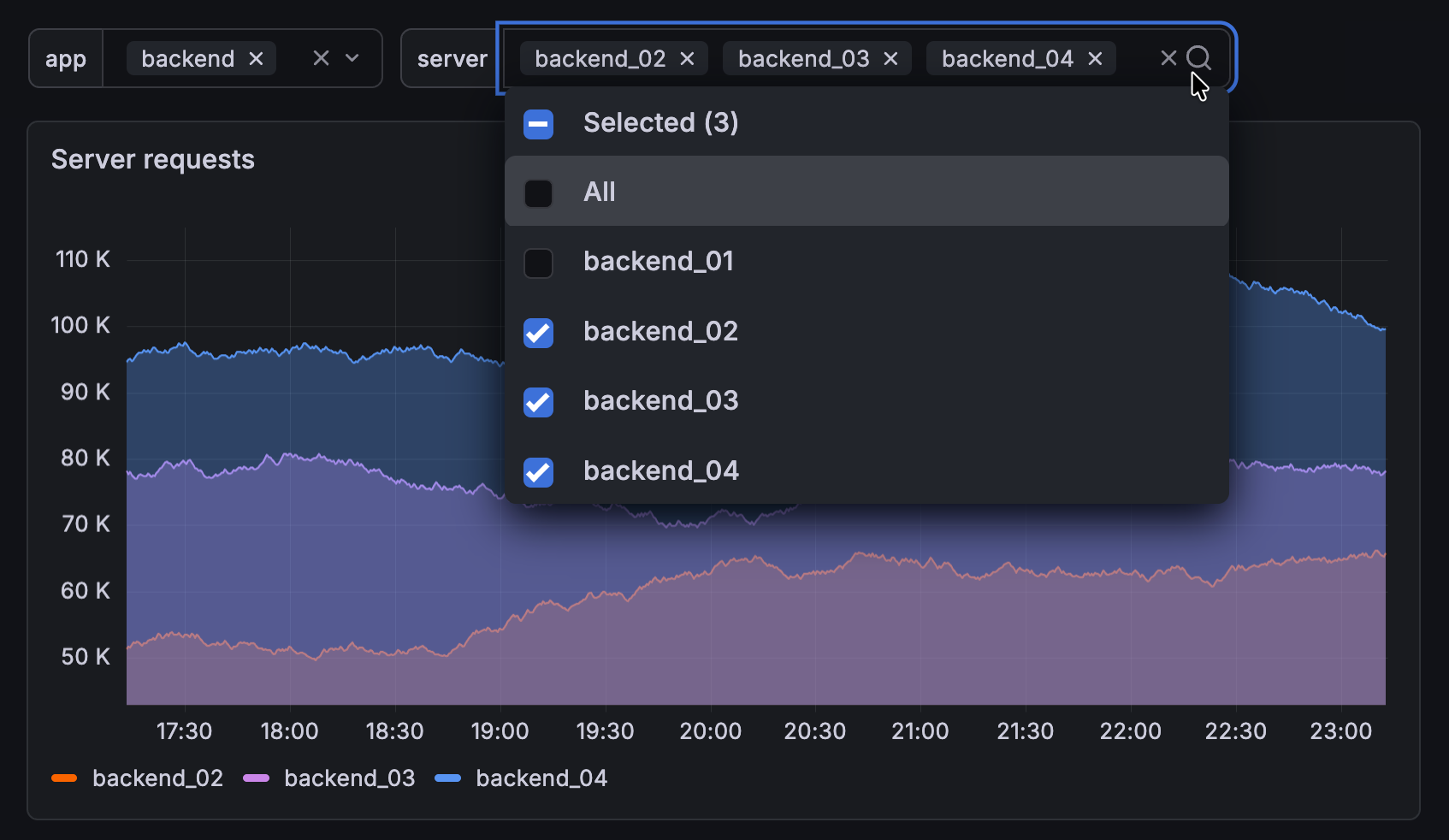This screenshot has width=1449, height=840.
Task: Click the indeterminate Selected (3) checkbox icon
Action: coord(538,123)
